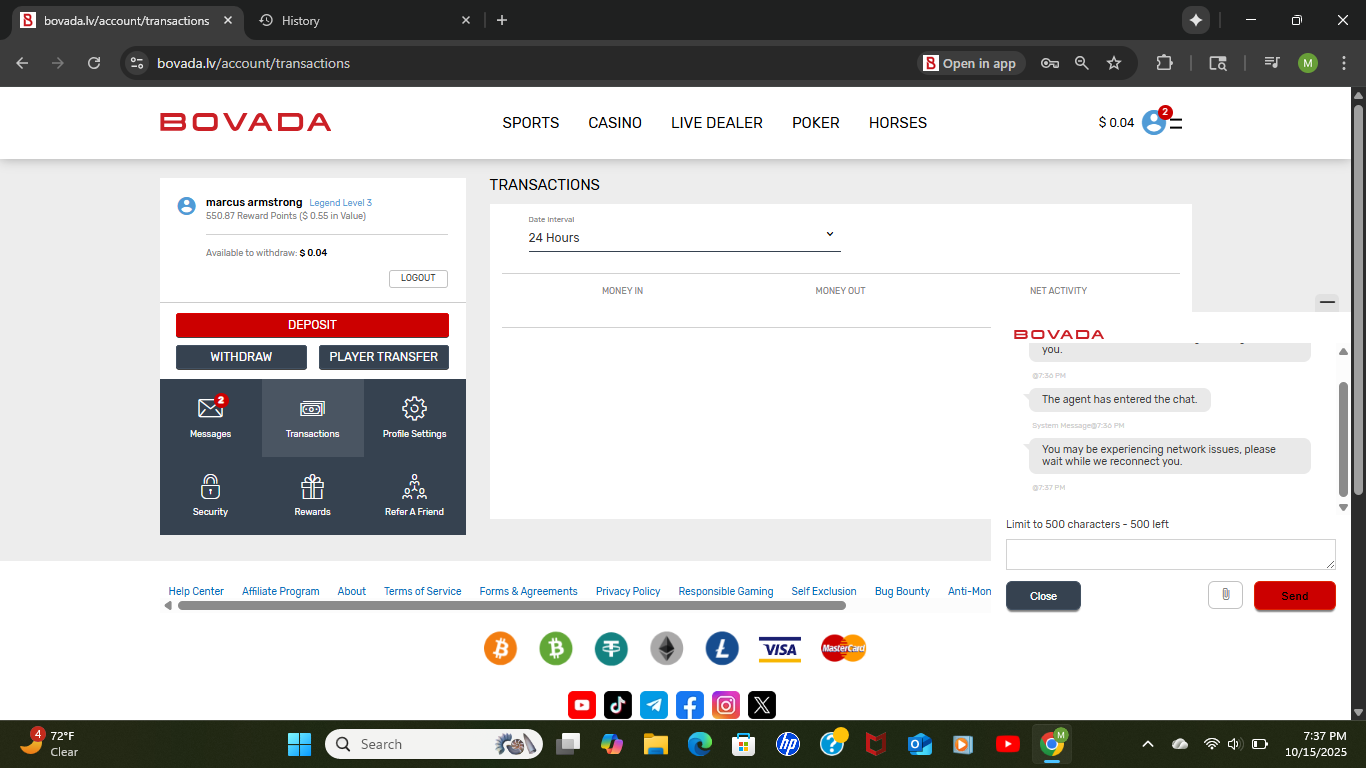This screenshot has width=1366, height=768.
Task: Open the Rewards gift icon
Action: (312, 487)
